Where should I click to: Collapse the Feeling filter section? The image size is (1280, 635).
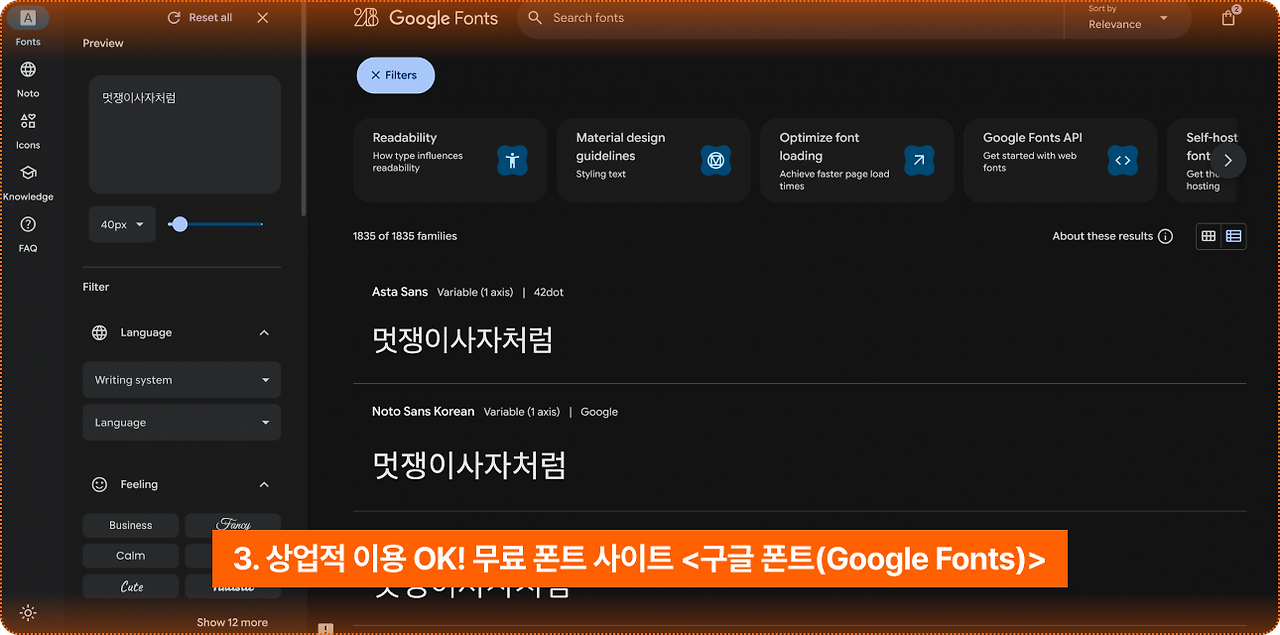264,484
